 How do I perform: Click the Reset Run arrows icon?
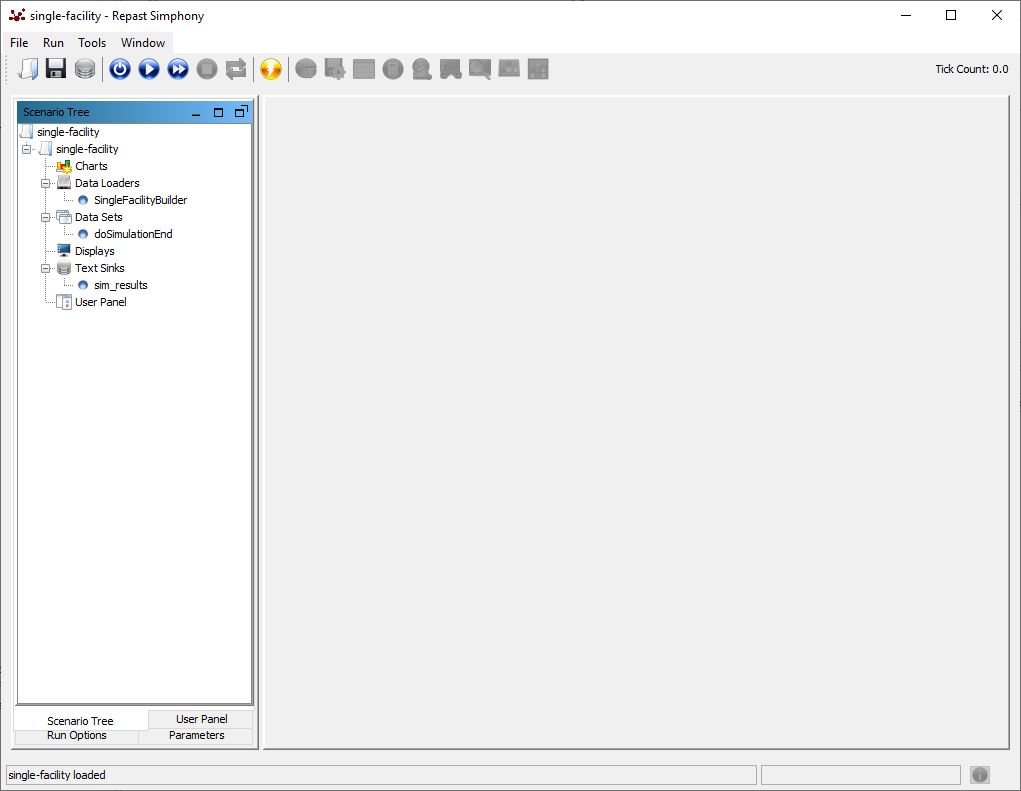pos(236,69)
